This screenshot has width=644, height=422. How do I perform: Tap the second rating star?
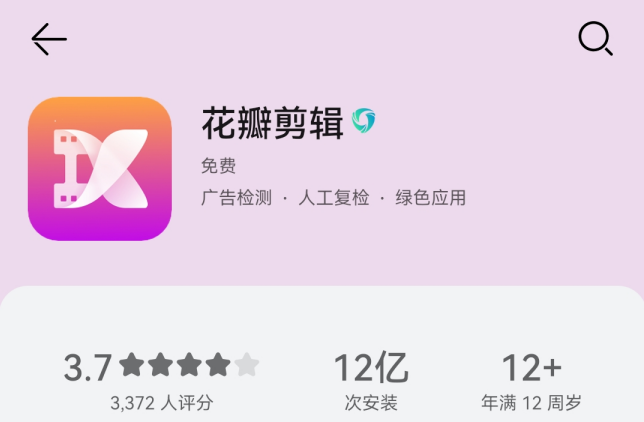click(x=161, y=364)
